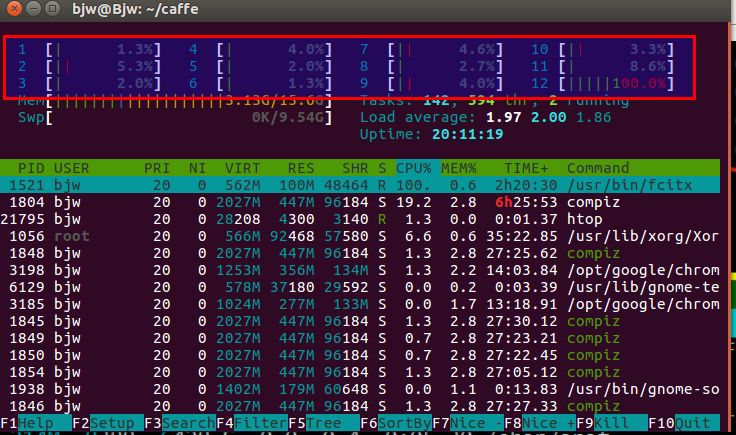Open F6 SortBy options

(x=396, y=423)
